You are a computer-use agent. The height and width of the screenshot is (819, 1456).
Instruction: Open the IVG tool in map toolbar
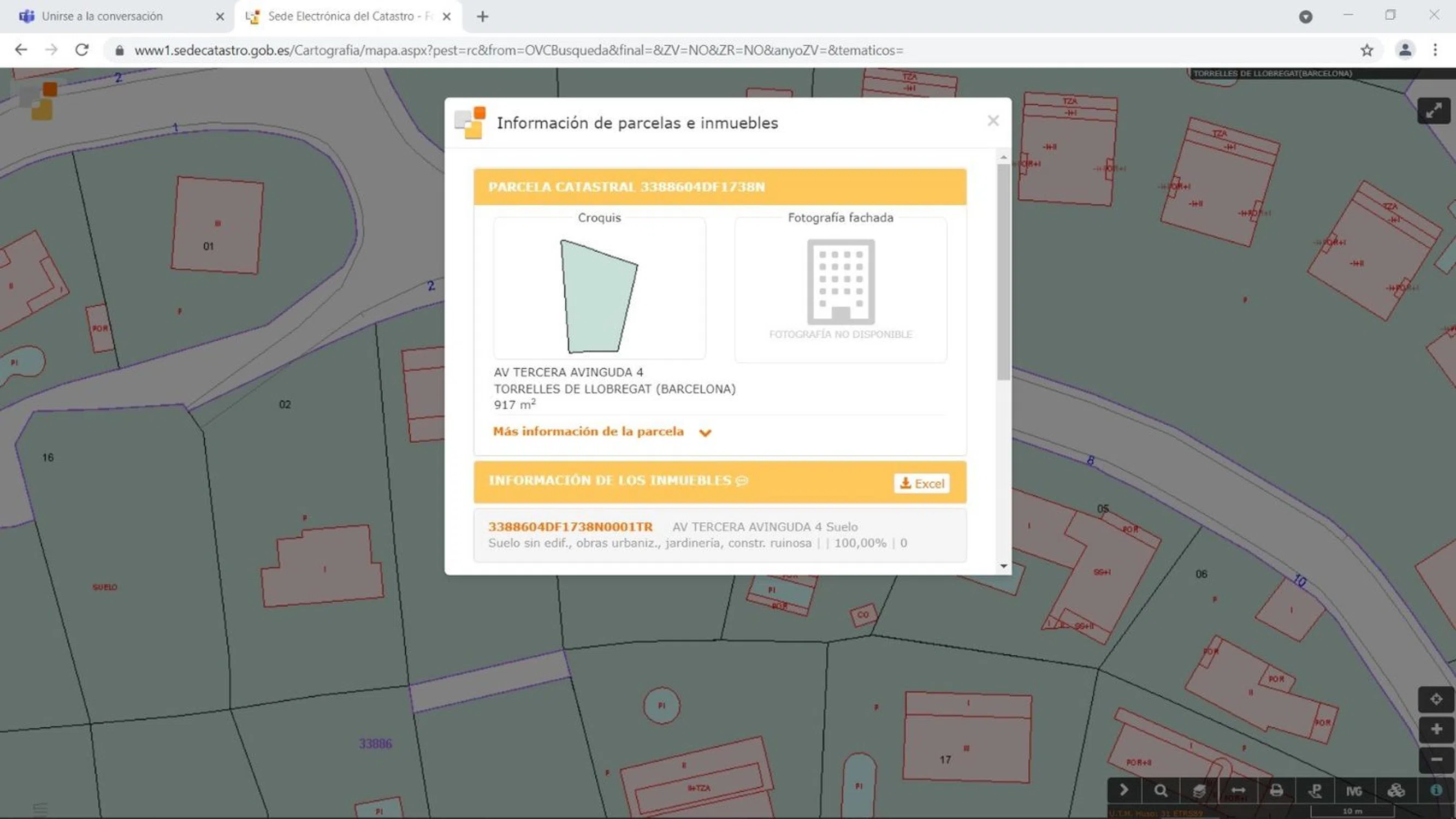[1354, 790]
